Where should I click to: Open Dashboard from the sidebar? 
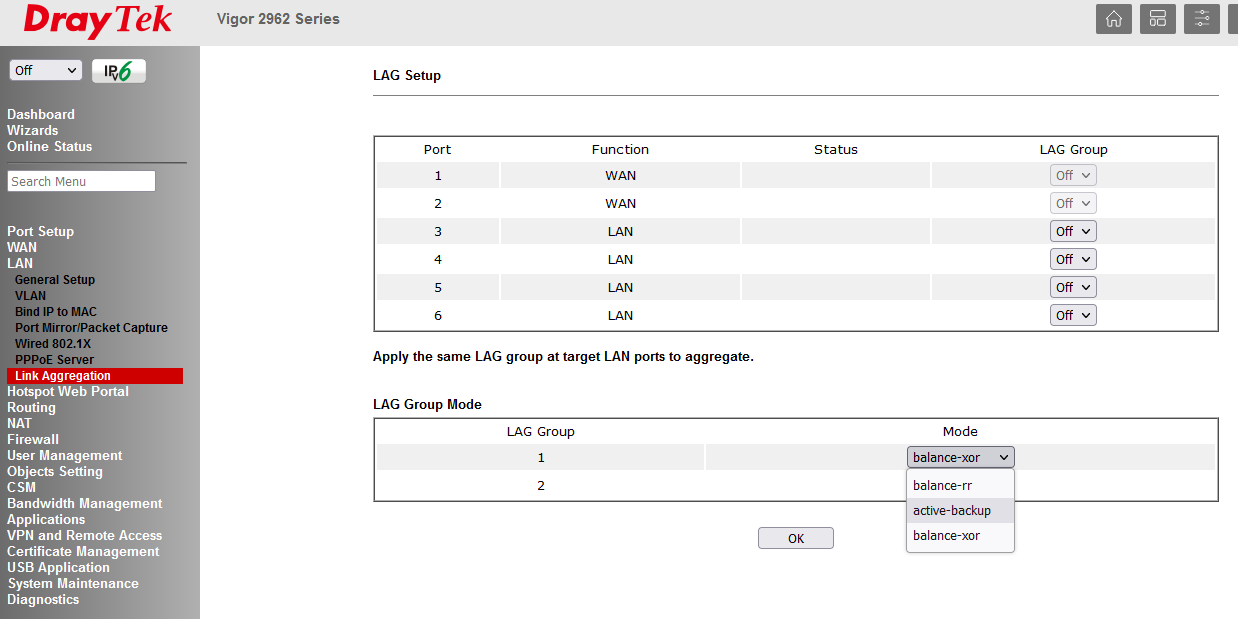[41, 114]
